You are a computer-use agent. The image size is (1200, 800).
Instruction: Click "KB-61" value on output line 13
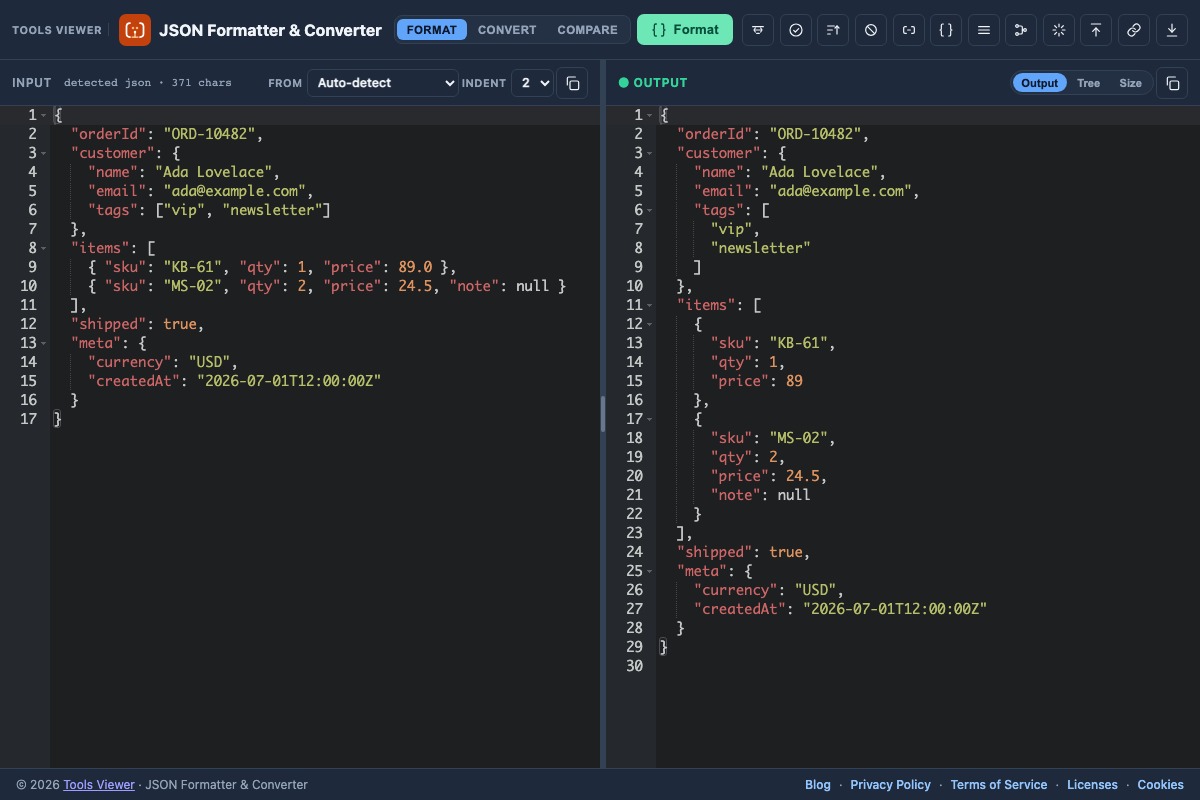(798, 343)
